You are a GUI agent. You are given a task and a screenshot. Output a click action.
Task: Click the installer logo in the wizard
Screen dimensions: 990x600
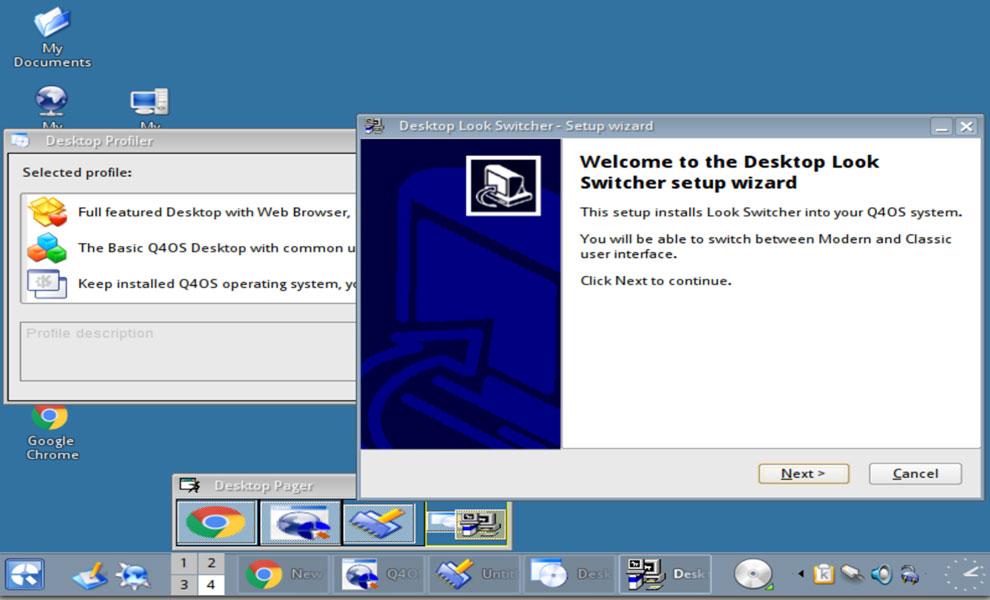(x=503, y=186)
